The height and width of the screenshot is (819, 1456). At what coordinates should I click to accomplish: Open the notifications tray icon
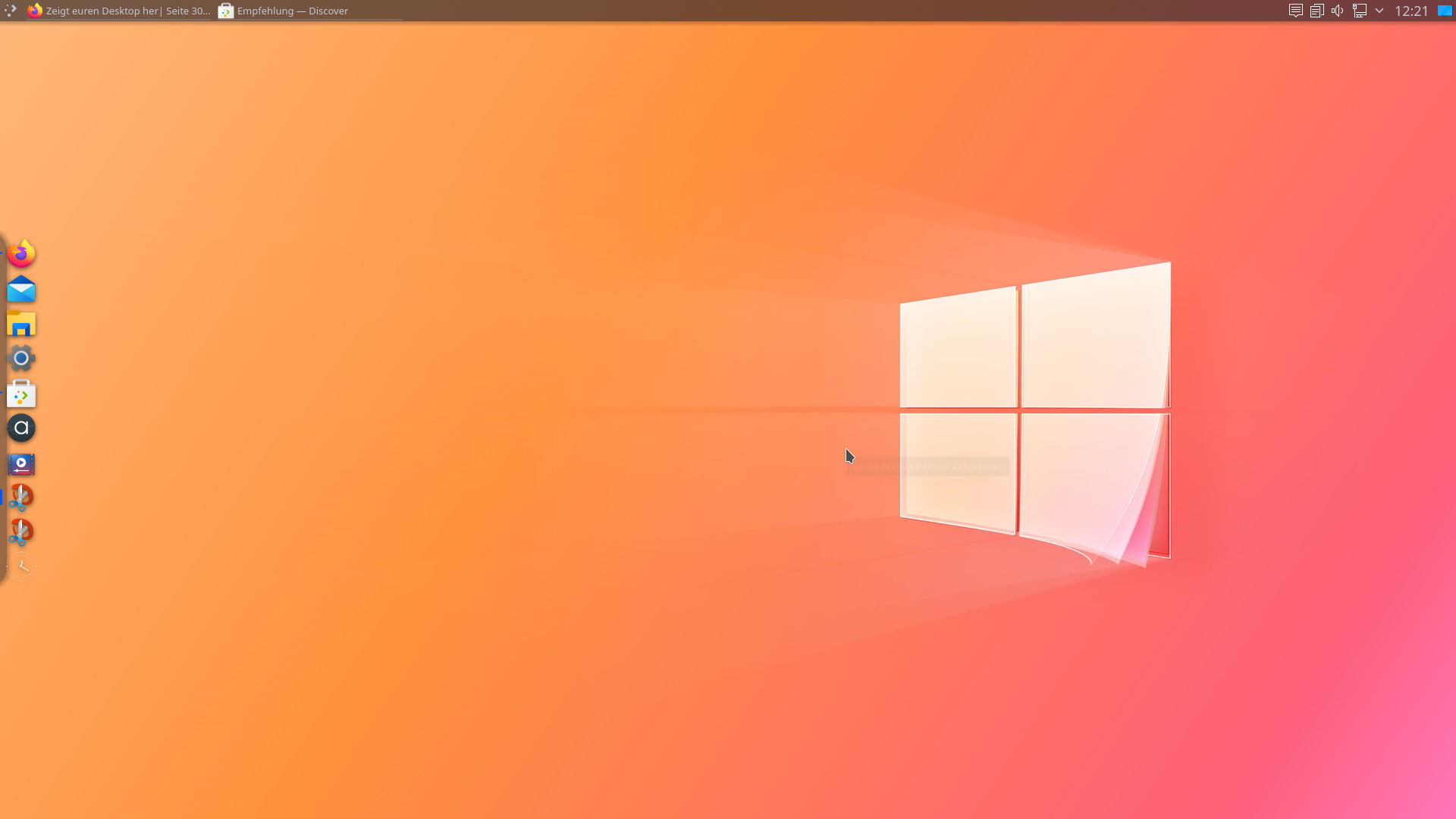point(1296,11)
